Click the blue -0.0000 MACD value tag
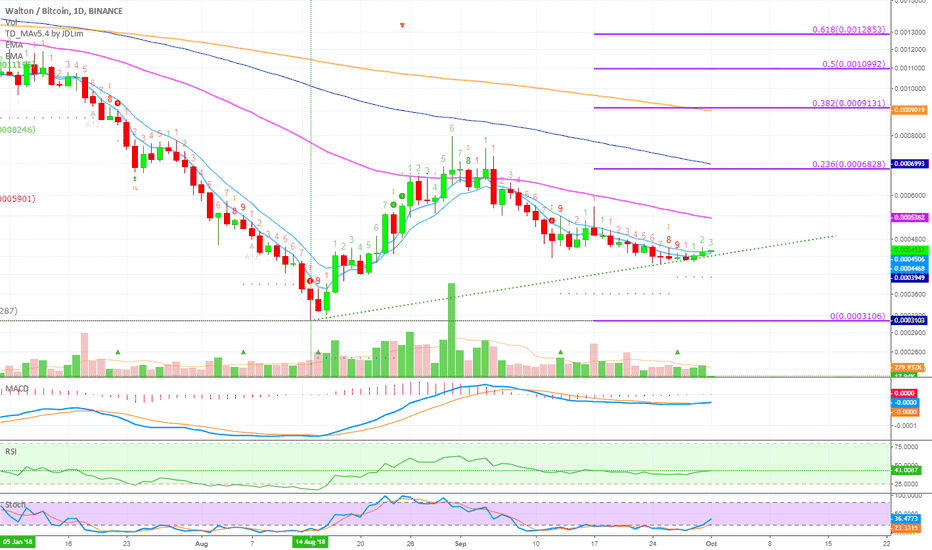 (x=906, y=403)
